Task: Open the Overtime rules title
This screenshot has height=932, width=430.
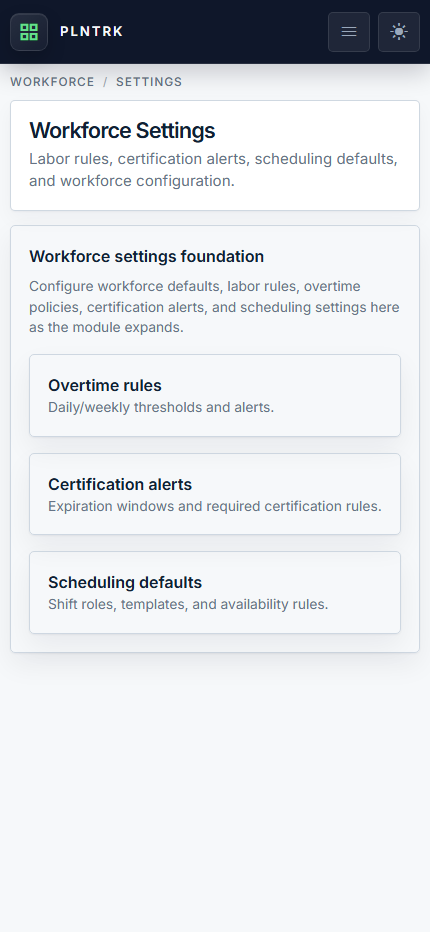Action: (105, 386)
